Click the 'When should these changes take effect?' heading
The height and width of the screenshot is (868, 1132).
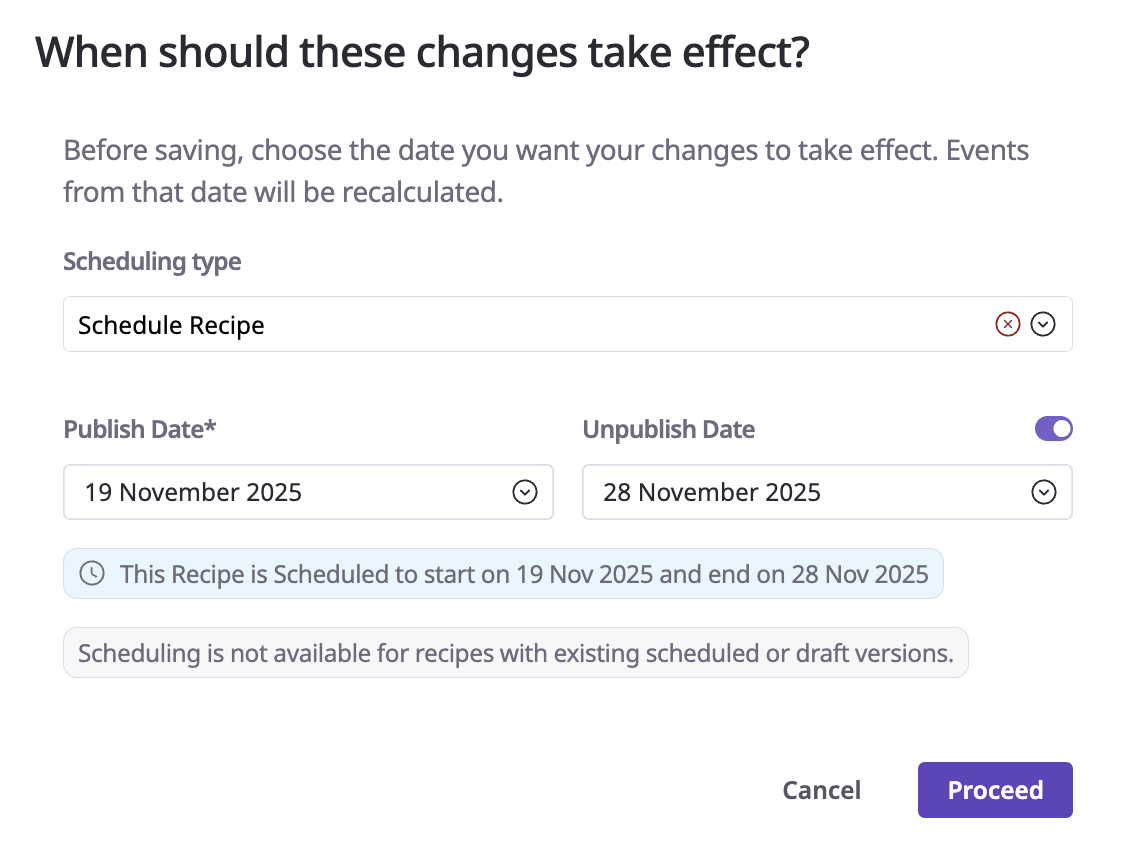click(x=421, y=53)
